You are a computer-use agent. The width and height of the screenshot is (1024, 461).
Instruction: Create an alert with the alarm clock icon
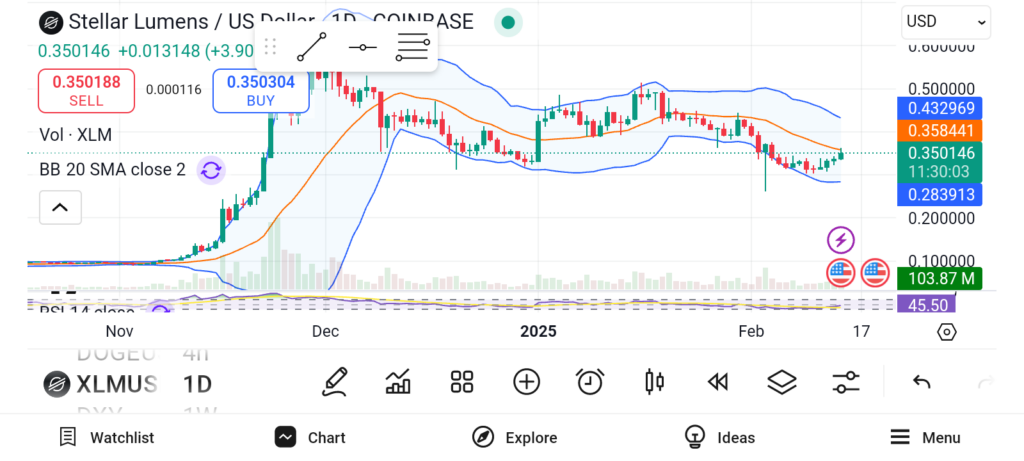(590, 381)
